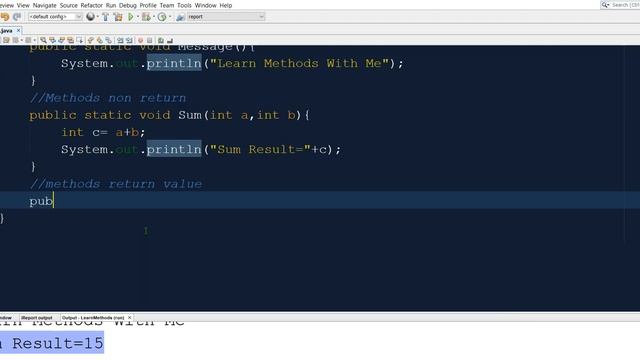
Task: Click the //Methods non return comment
Action: (108, 98)
